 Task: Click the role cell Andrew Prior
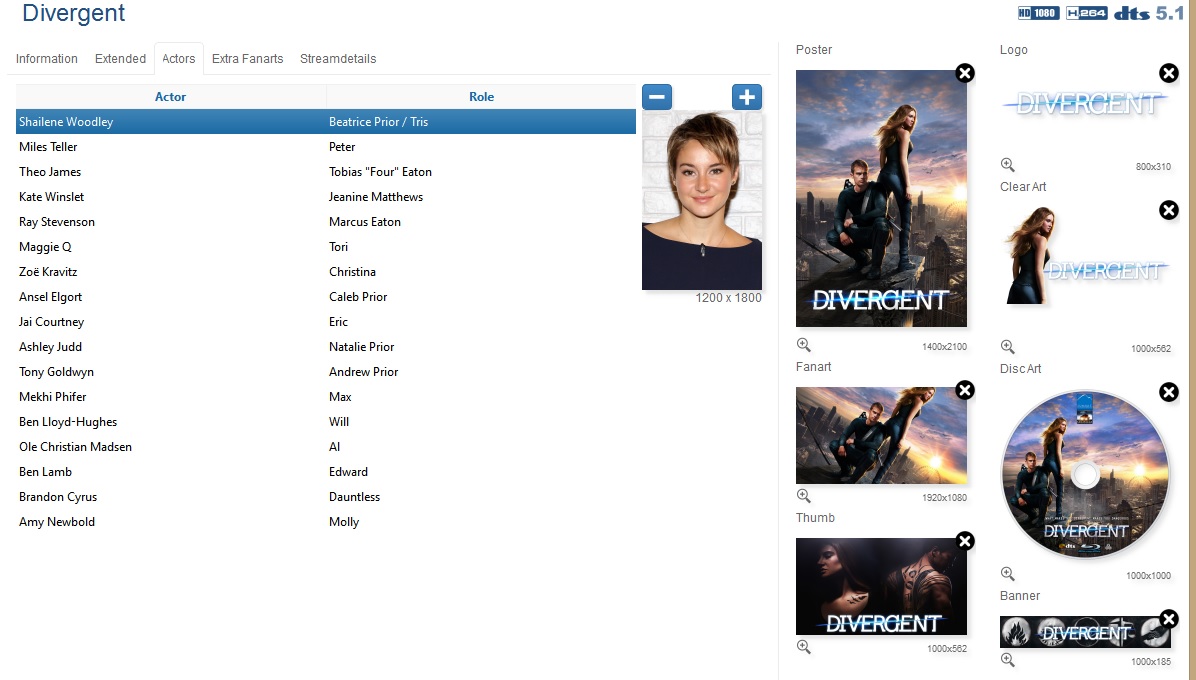click(364, 372)
